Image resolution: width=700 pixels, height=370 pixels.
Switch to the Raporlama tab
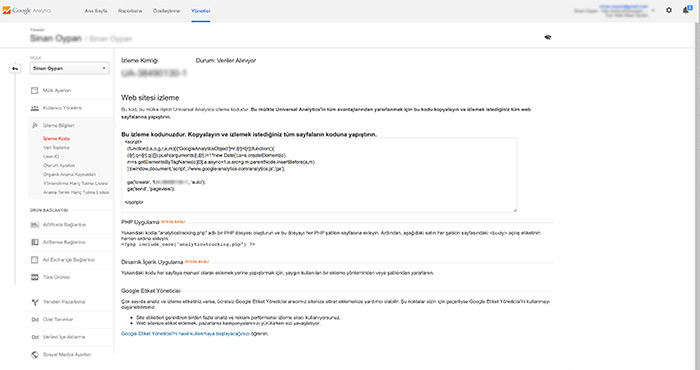[x=130, y=11]
